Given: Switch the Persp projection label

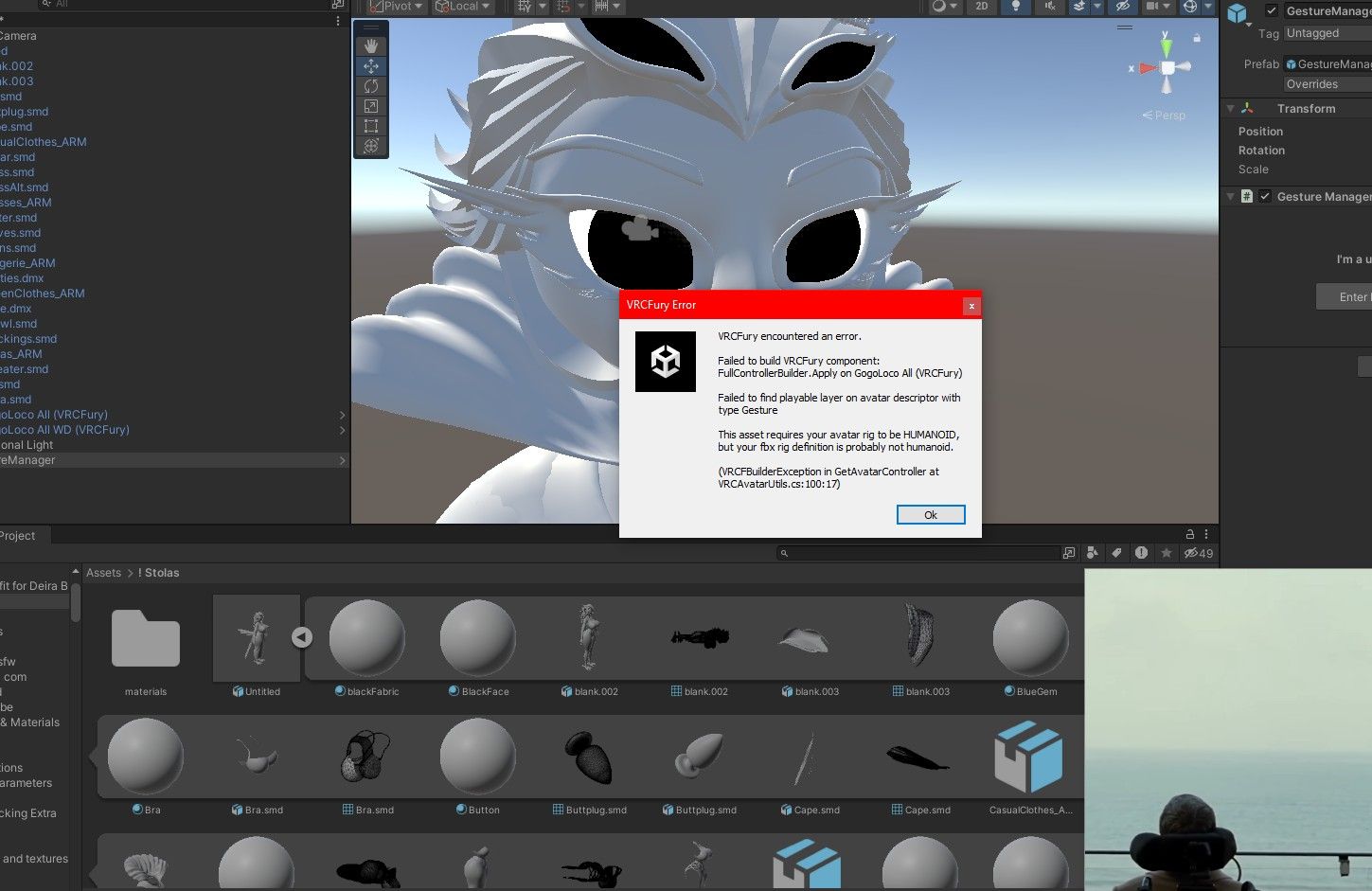Looking at the screenshot, I should (1164, 116).
